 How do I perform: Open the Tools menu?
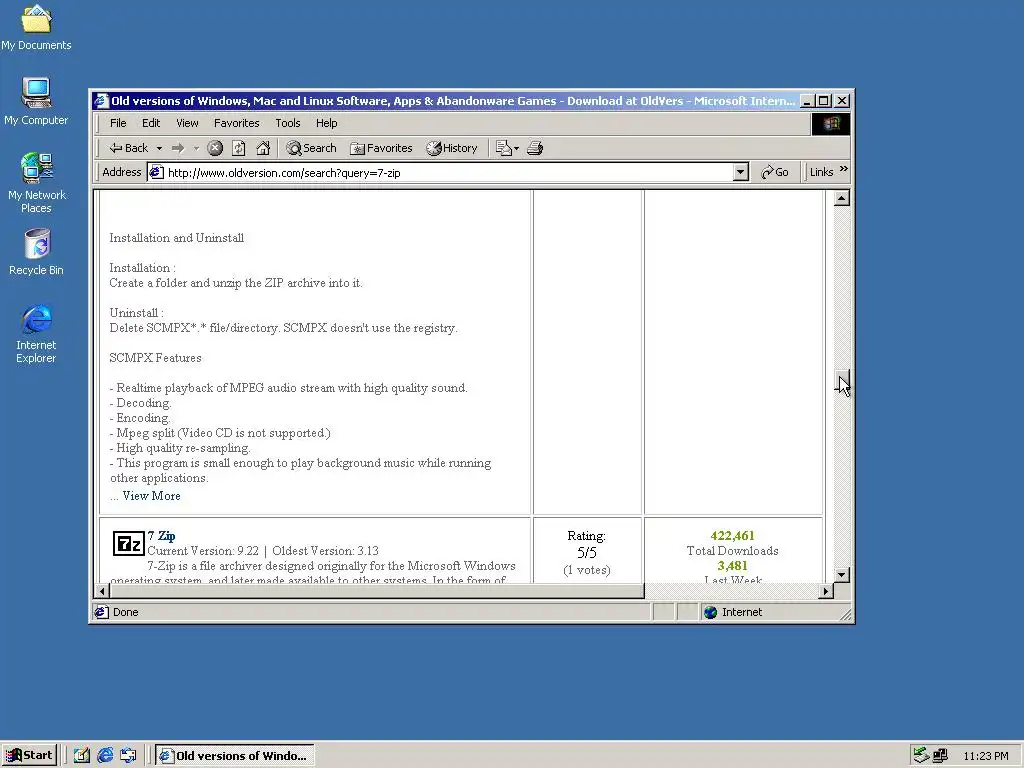click(287, 123)
